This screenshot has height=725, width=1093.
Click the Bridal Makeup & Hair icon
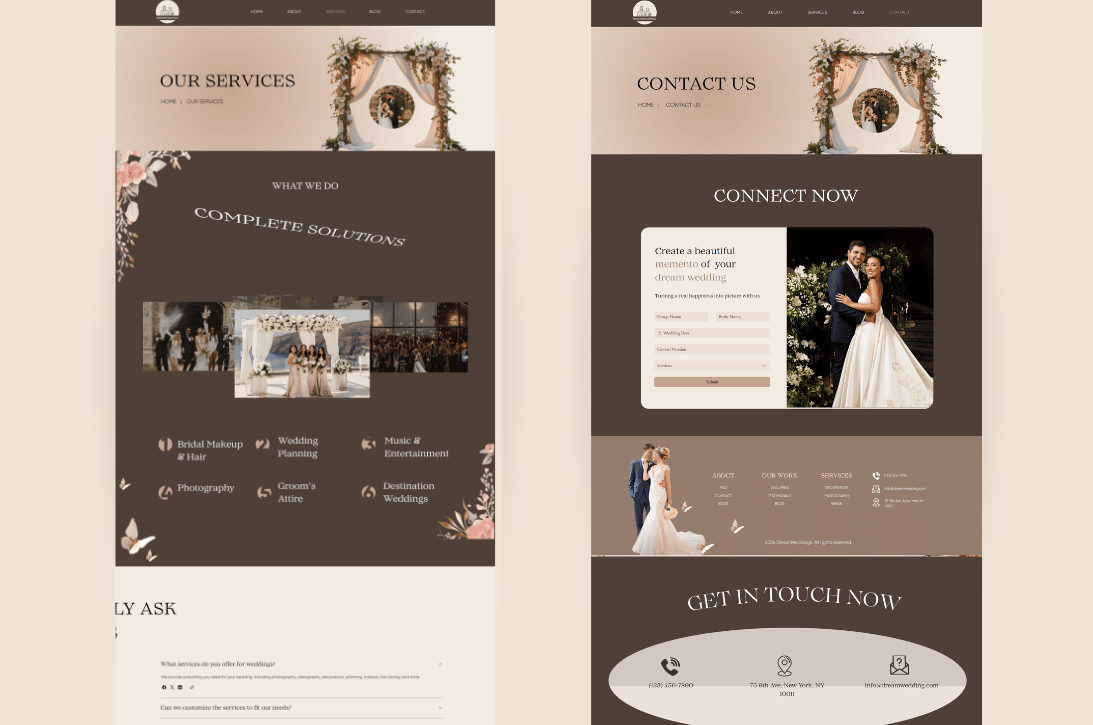point(165,444)
